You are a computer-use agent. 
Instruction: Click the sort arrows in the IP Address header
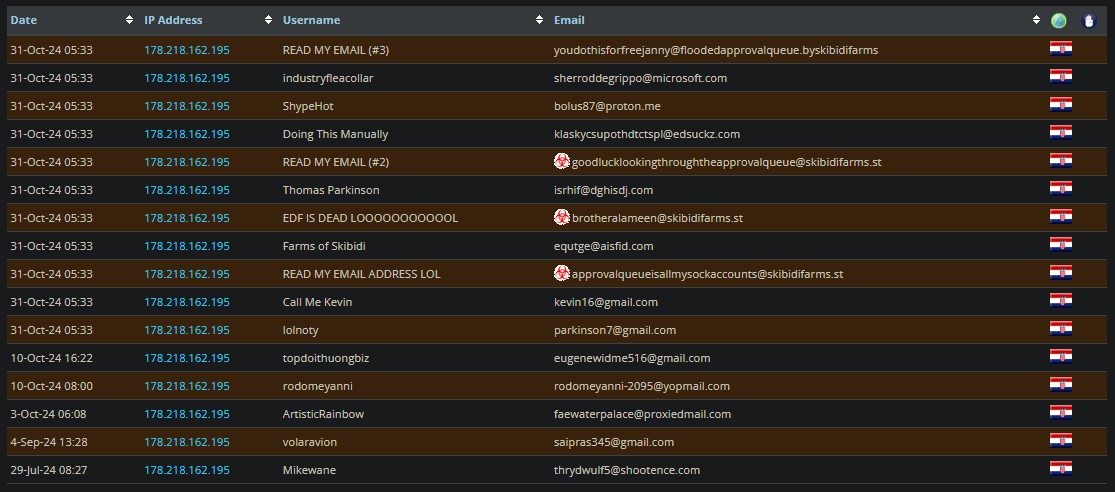coord(268,20)
